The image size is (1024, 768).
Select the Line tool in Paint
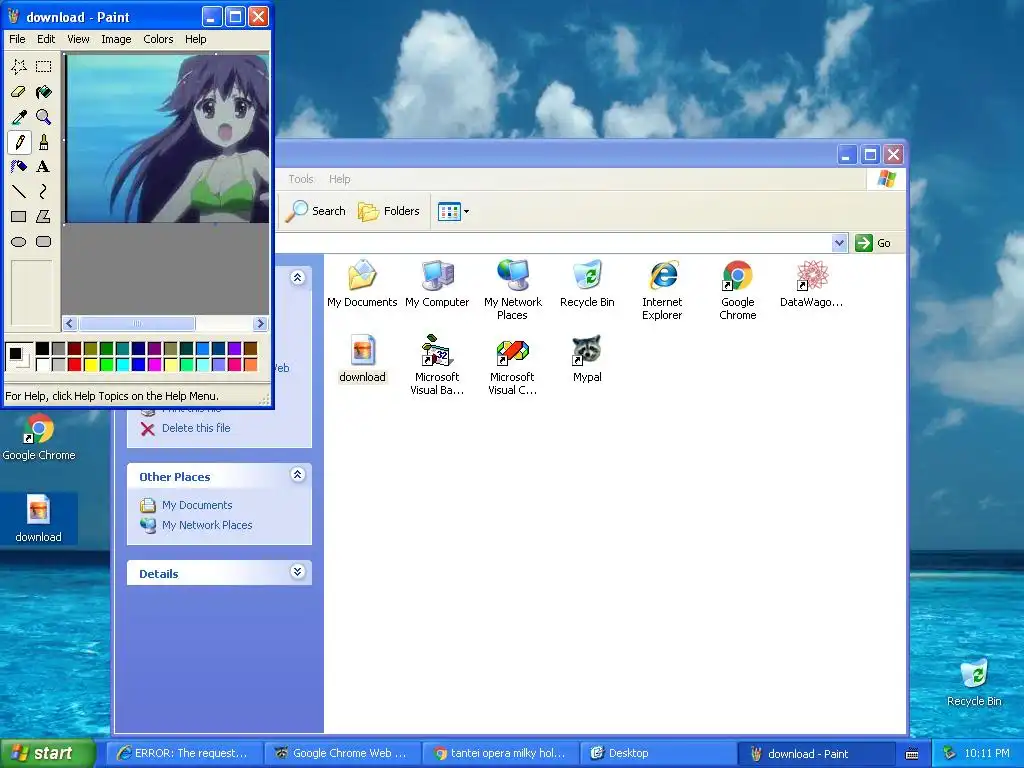(x=19, y=191)
